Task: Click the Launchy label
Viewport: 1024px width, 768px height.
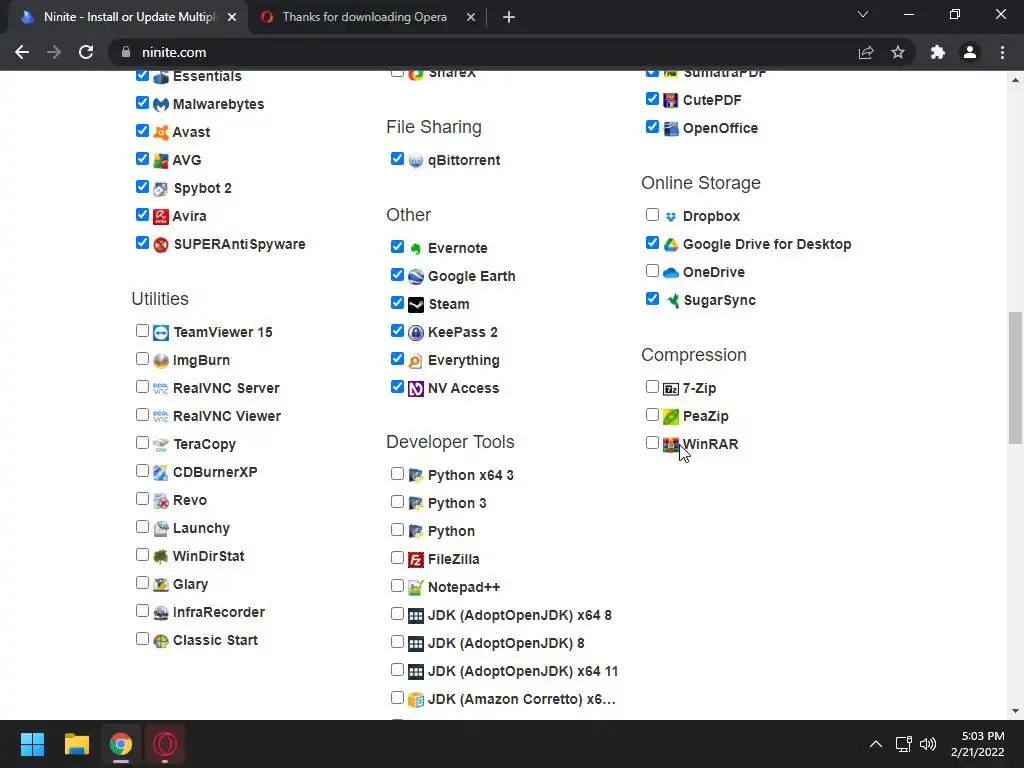Action: [201, 528]
